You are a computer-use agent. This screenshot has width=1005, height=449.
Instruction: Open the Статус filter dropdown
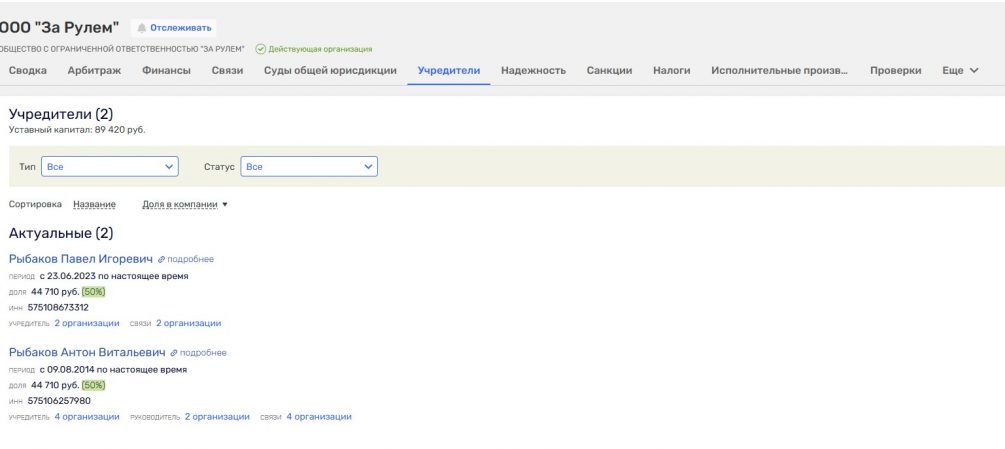pos(309,167)
